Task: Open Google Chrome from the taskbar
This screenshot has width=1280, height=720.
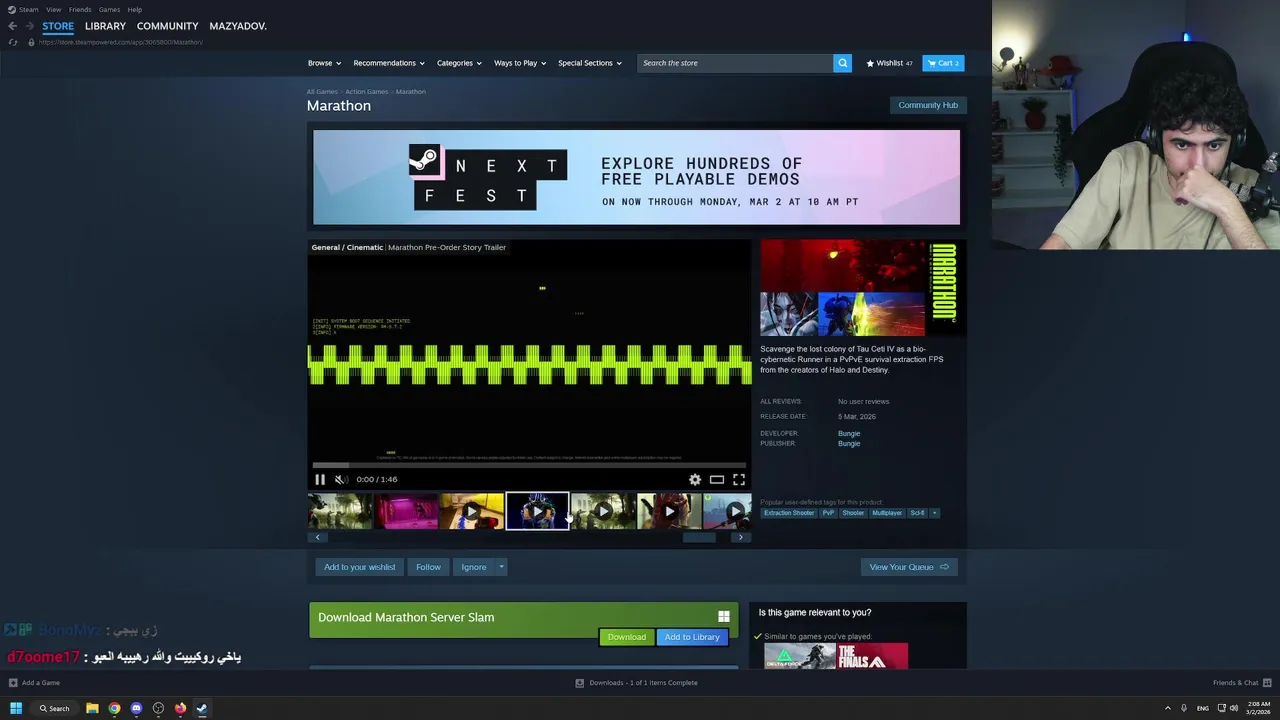Action: pos(114,708)
